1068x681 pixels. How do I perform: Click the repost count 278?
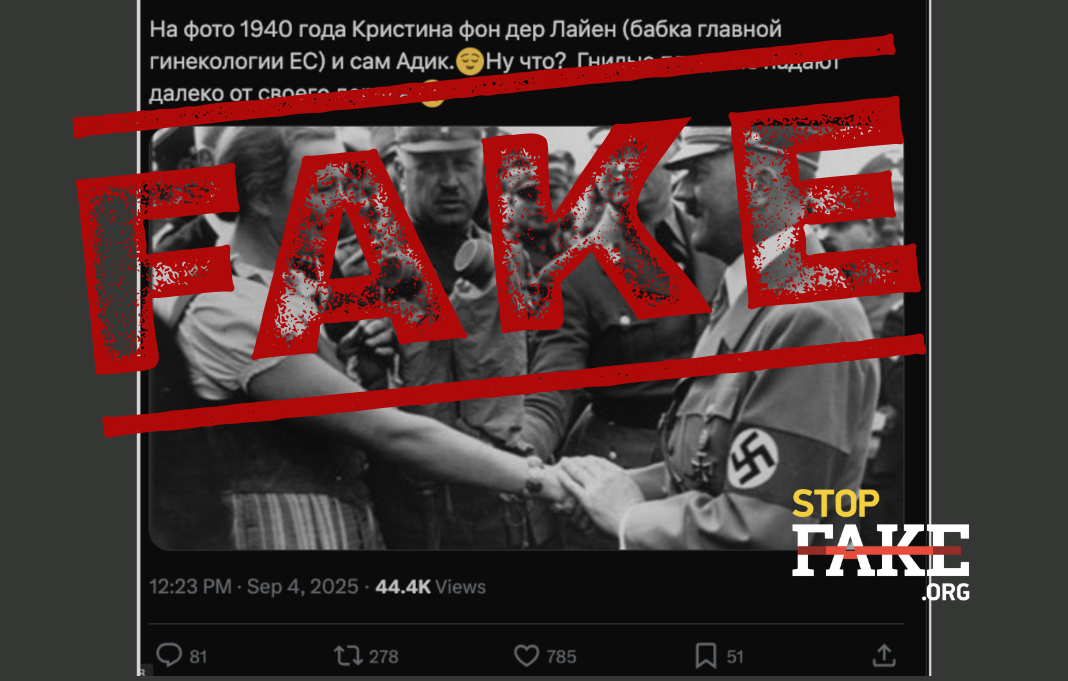click(x=383, y=656)
